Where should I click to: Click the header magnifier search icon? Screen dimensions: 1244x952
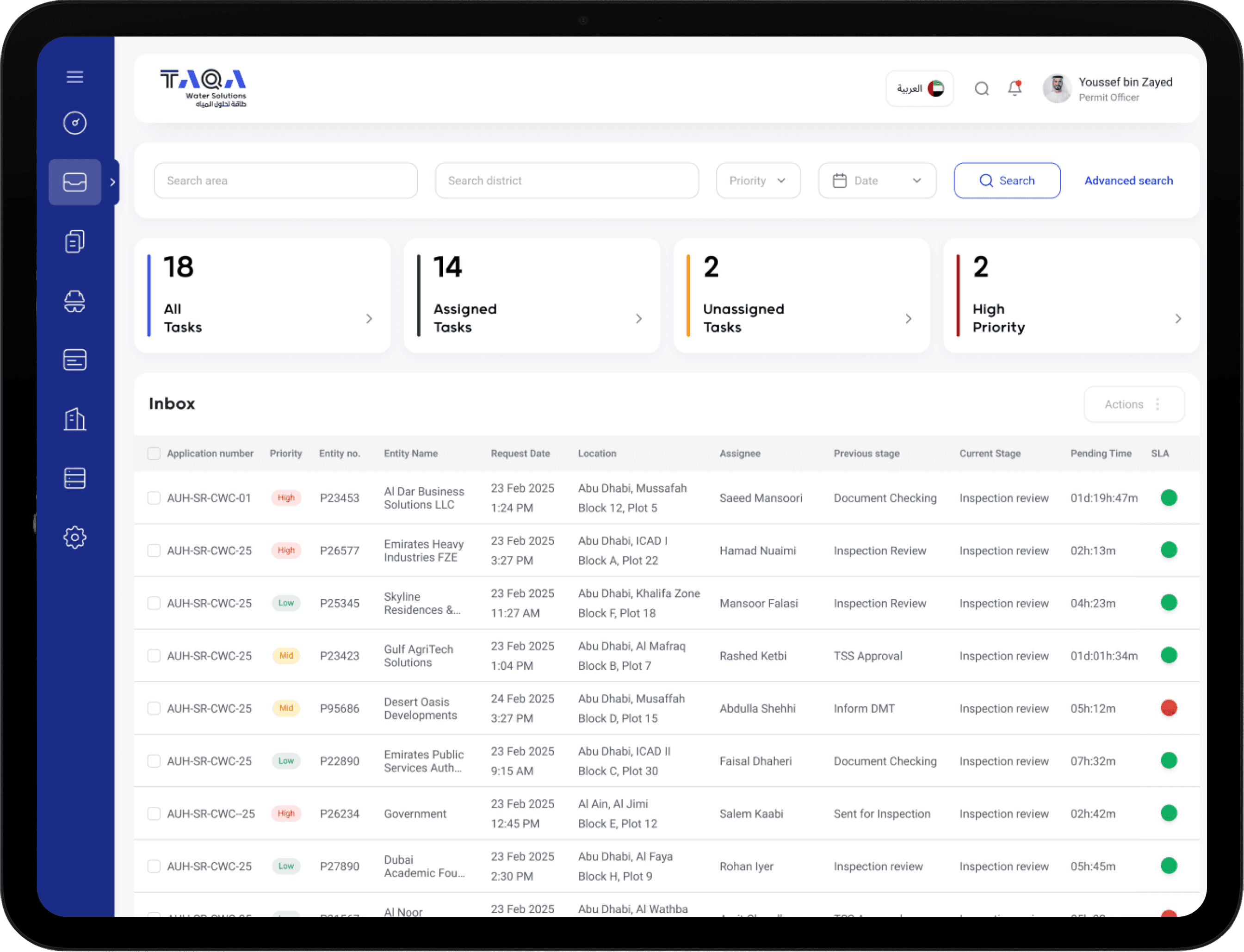tap(982, 88)
